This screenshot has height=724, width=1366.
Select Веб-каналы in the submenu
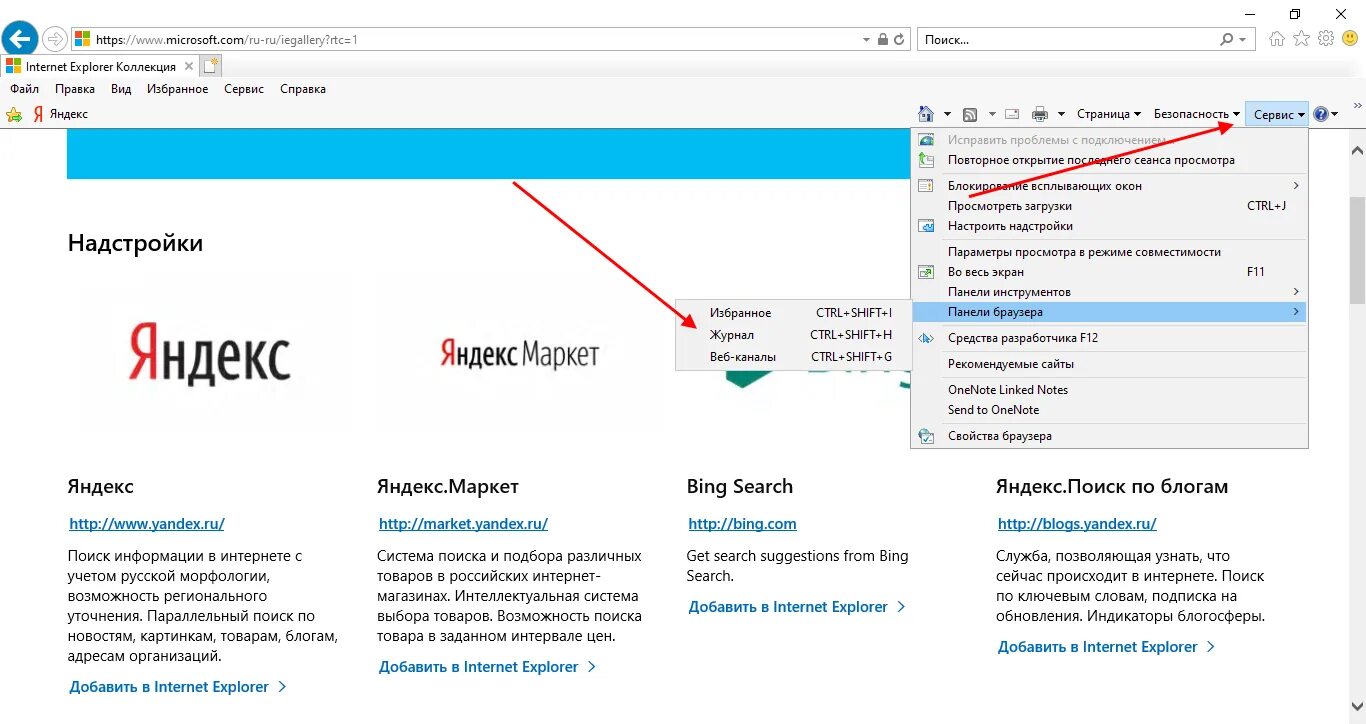click(x=792, y=357)
